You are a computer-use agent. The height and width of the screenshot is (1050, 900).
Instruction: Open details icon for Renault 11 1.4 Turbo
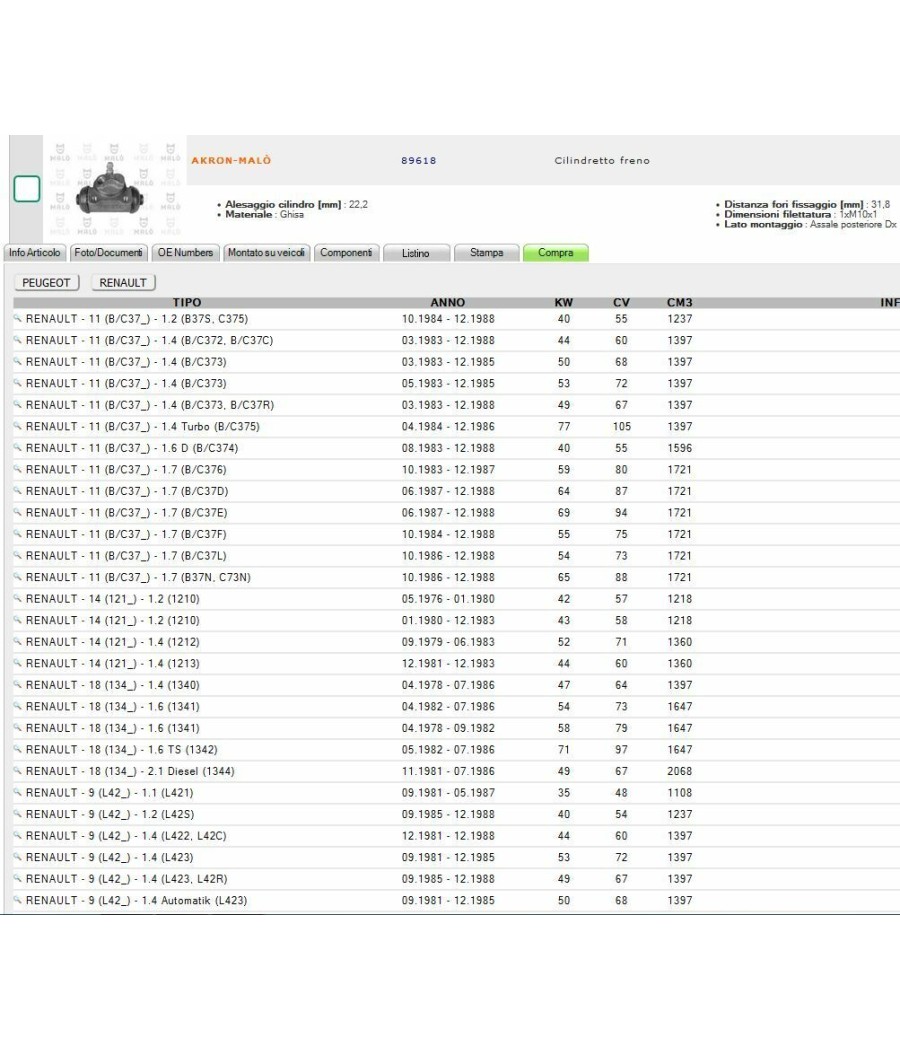tap(17, 426)
